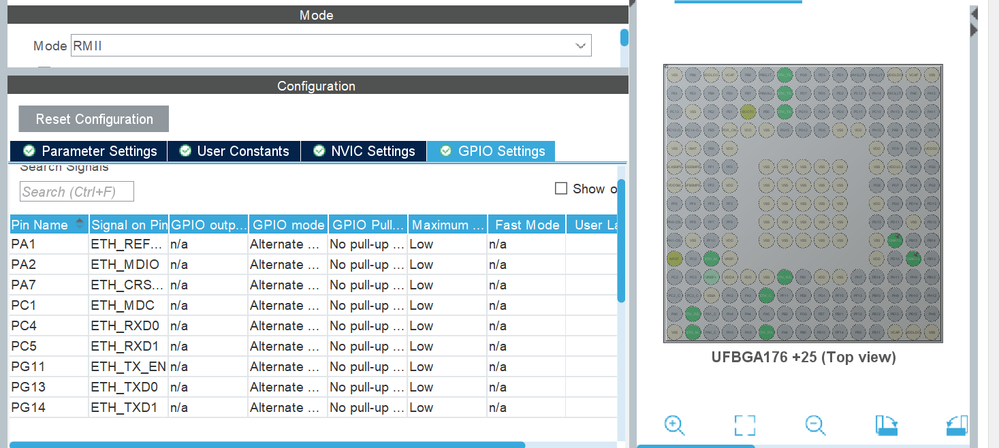This screenshot has width=999, height=448.
Task: Click the ETH_TXD1 signal cell
Action: (x=129, y=407)
